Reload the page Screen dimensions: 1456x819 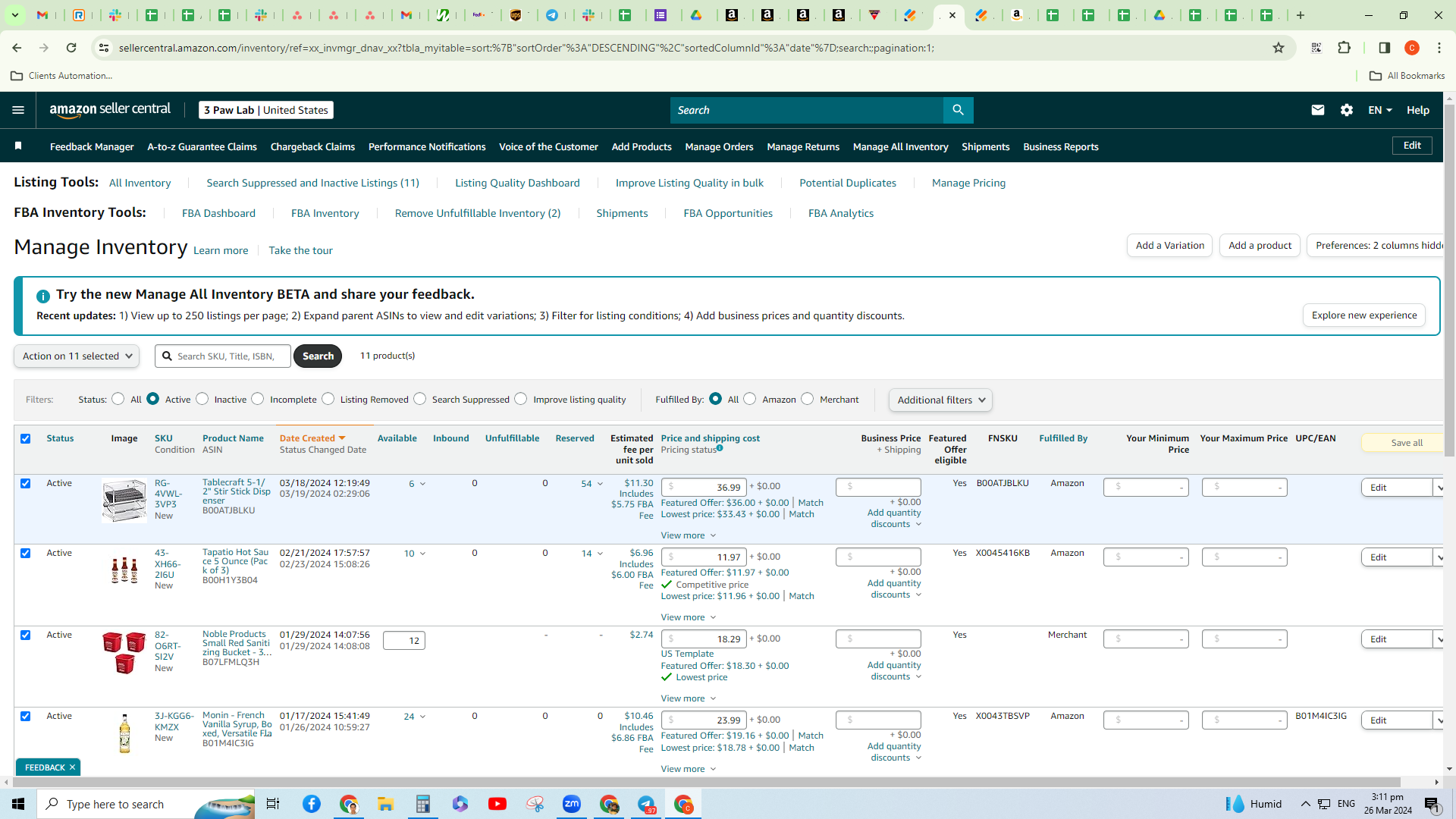[71, 48]
